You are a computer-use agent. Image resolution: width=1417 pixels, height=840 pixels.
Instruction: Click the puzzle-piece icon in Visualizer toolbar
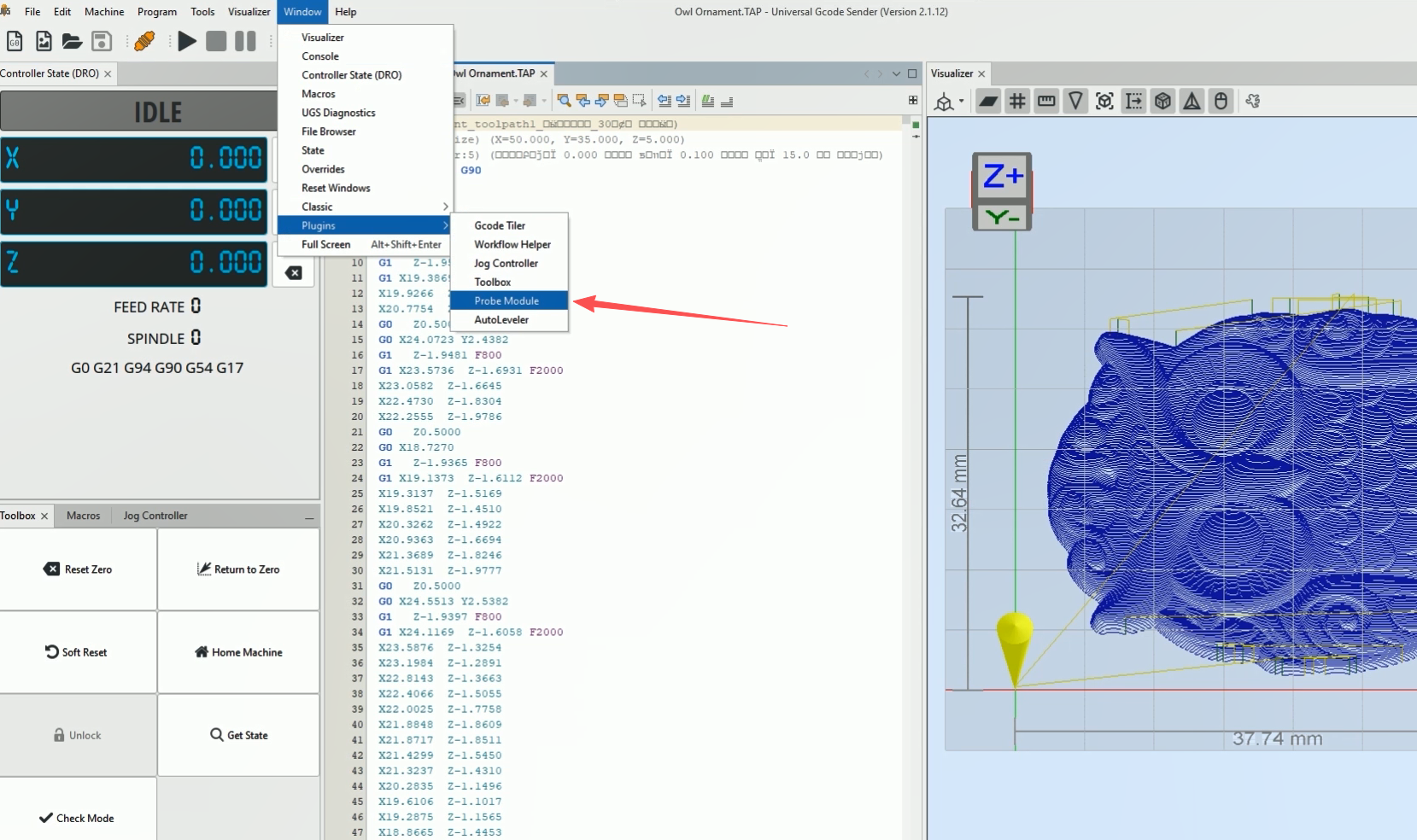click(1253, 102)
